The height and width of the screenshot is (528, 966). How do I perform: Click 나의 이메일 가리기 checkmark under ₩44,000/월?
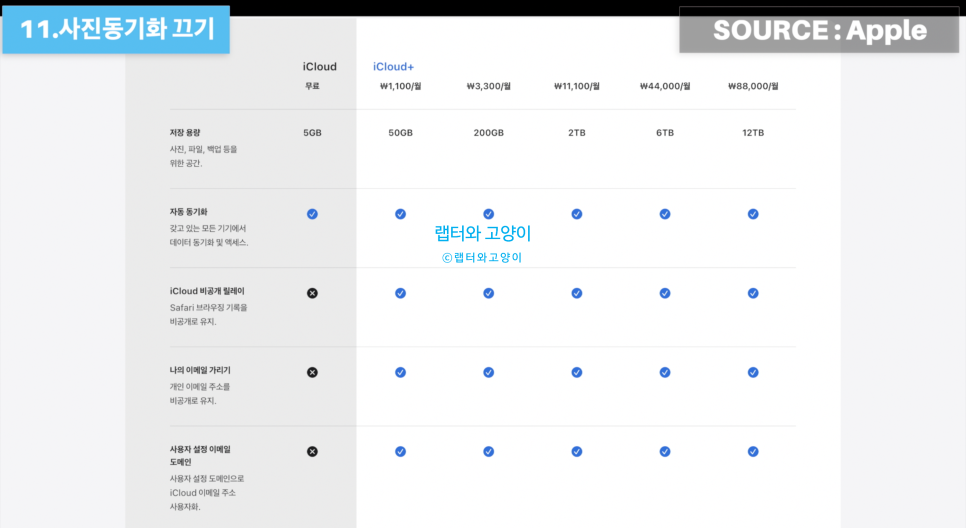pos(665,372)
